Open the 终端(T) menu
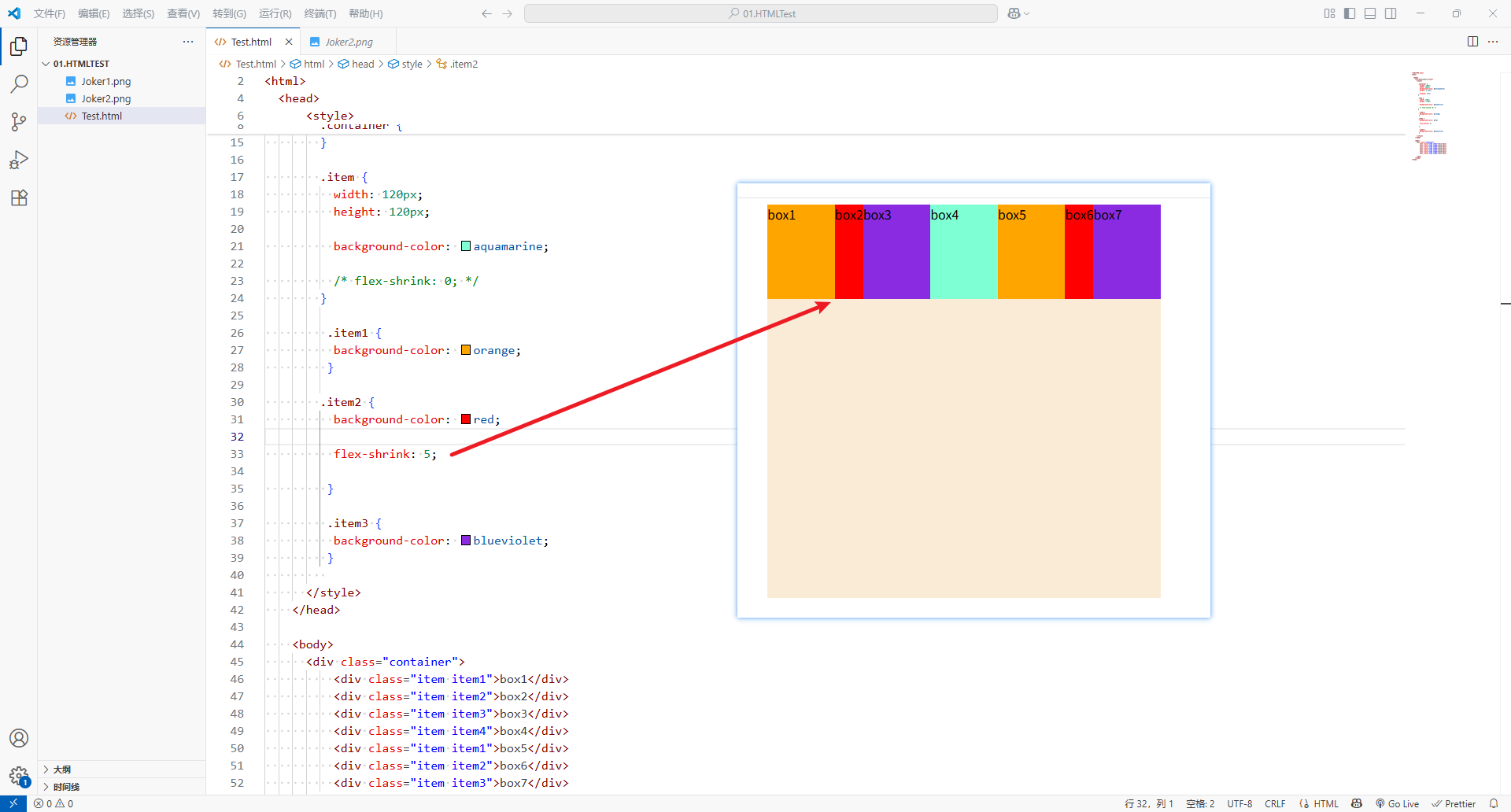This screenshot has width=1511, height=812. tap(320, 13)
